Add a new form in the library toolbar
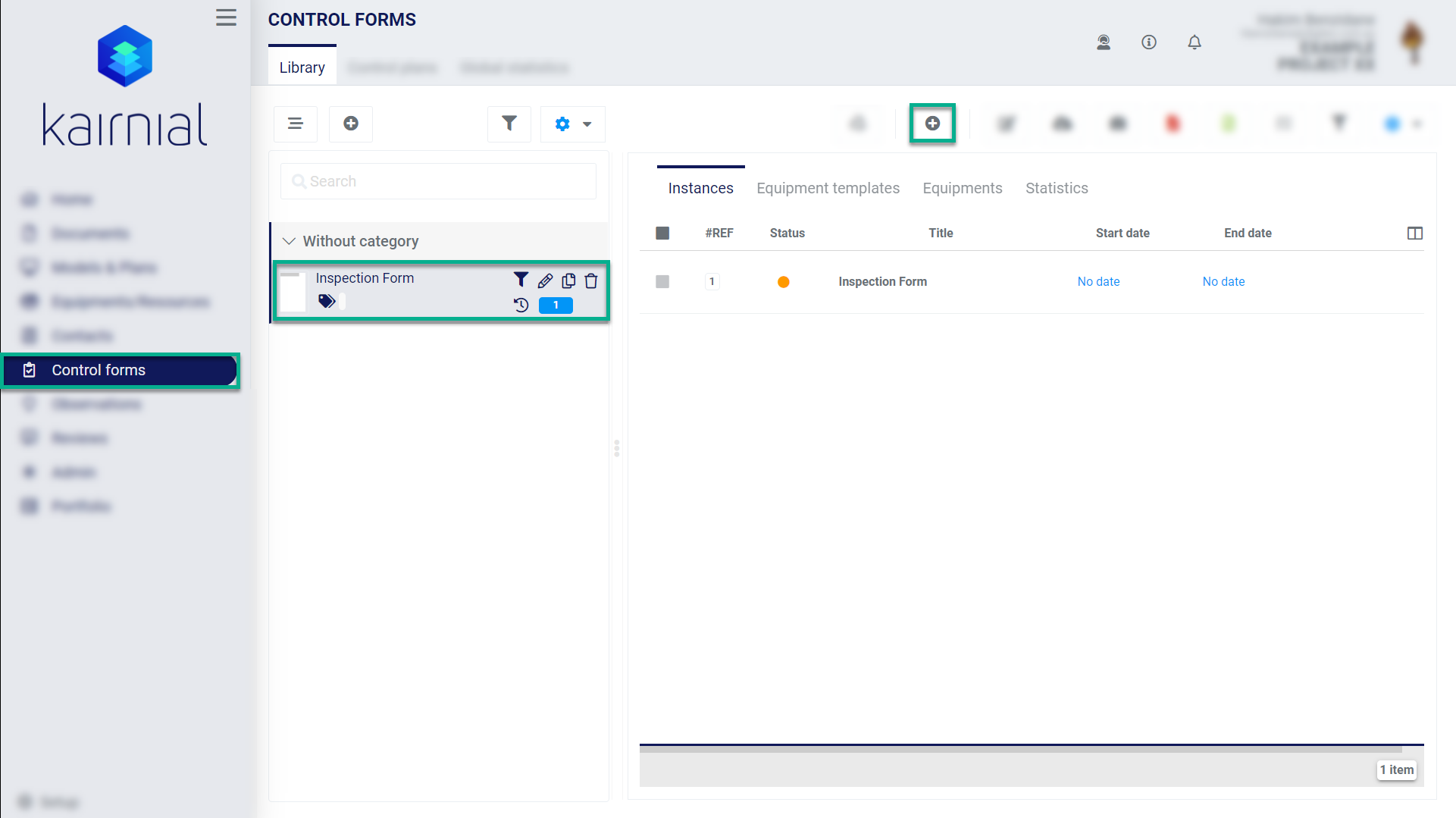Image resolution: width=1456 pixels, height=818 pixels. point(351,124)
